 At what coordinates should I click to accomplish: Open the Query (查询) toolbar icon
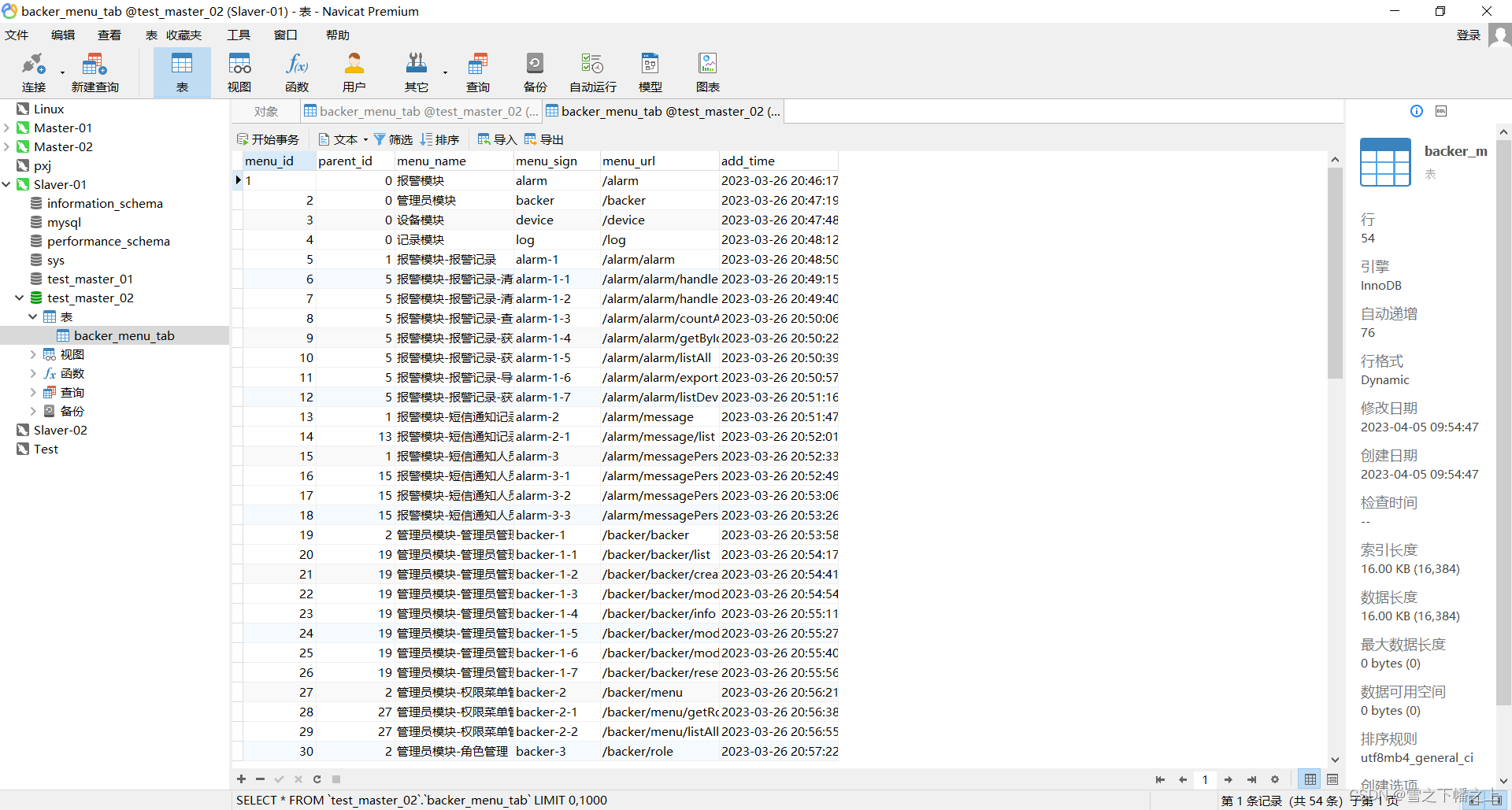tap(478, 72)
